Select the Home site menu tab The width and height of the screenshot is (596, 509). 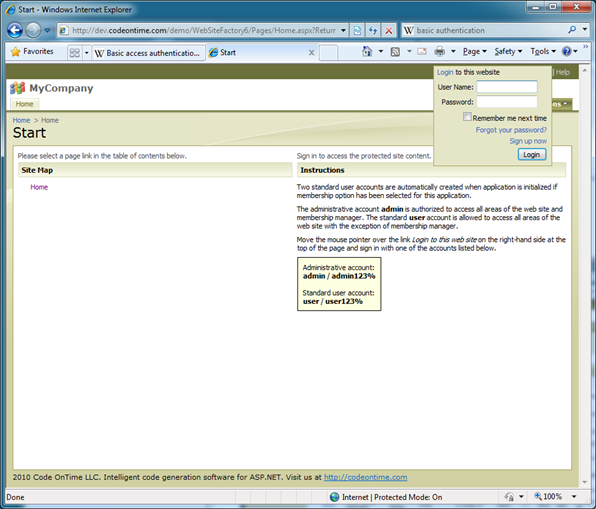point(24,104)
